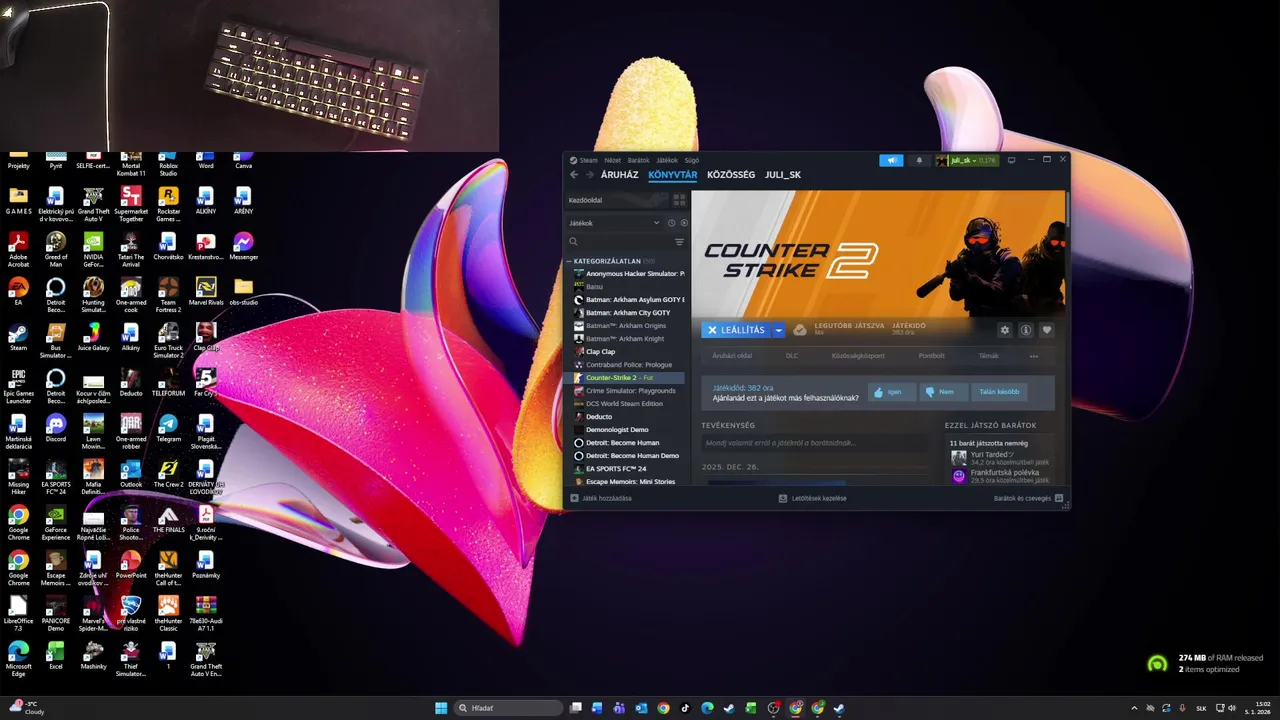Screen dimensions: 1280x720
Task: Open Steam notifications bell
Action: [919, 160]
